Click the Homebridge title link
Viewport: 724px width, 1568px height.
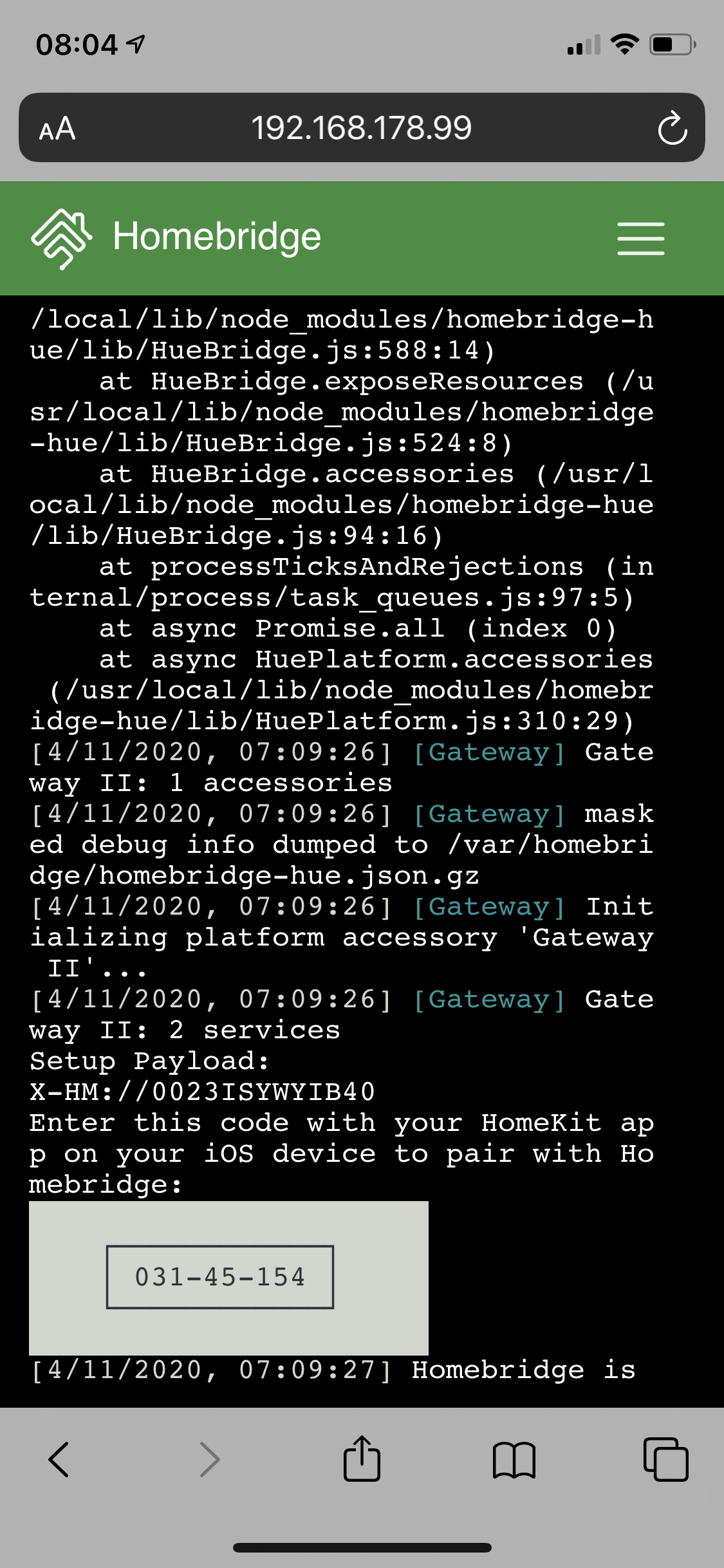(x=217, y=237)
